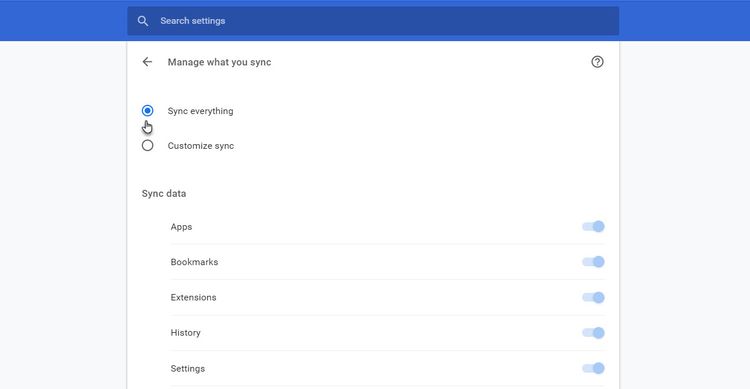
Task: Click the Sync data section heading
Action: [x=164, y=194]
